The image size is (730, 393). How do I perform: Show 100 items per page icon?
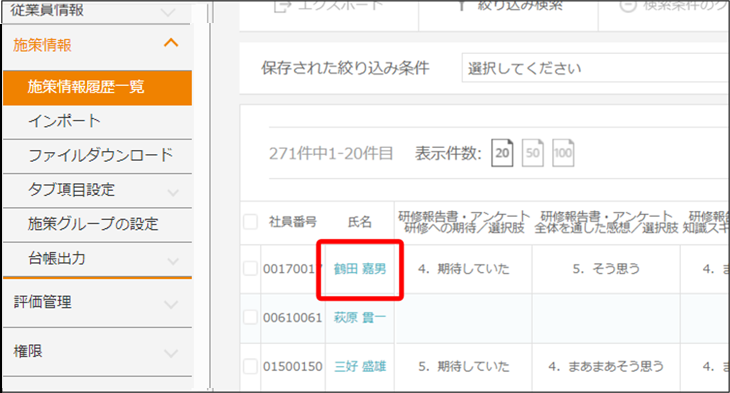coord(563,153)
